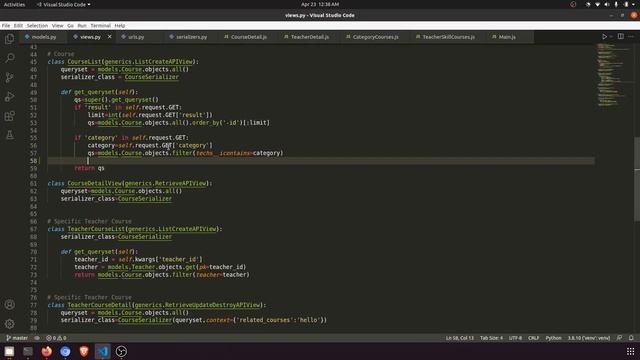
Task: Open Activities overview in top bar
Action: click(x=14, y=4)
